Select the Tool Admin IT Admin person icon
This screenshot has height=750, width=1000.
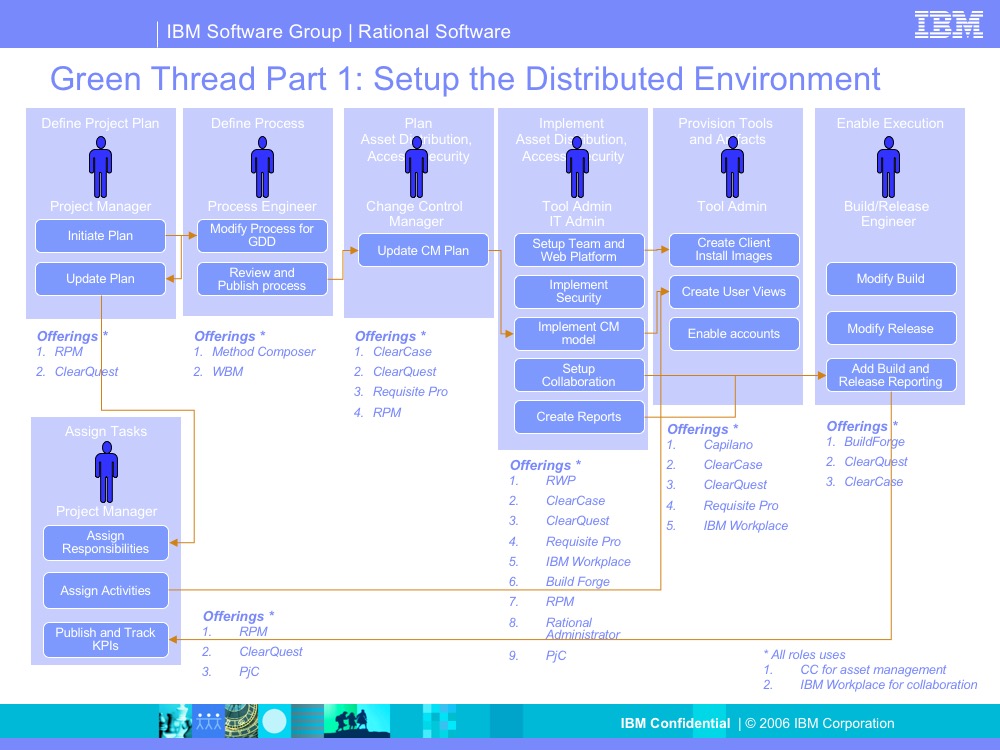[x=577, y=168]
